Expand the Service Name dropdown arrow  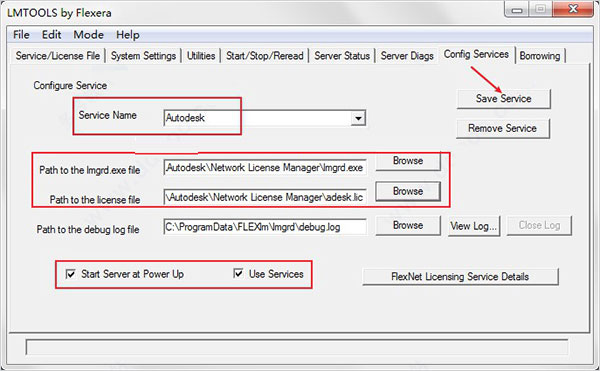[358, 118]
